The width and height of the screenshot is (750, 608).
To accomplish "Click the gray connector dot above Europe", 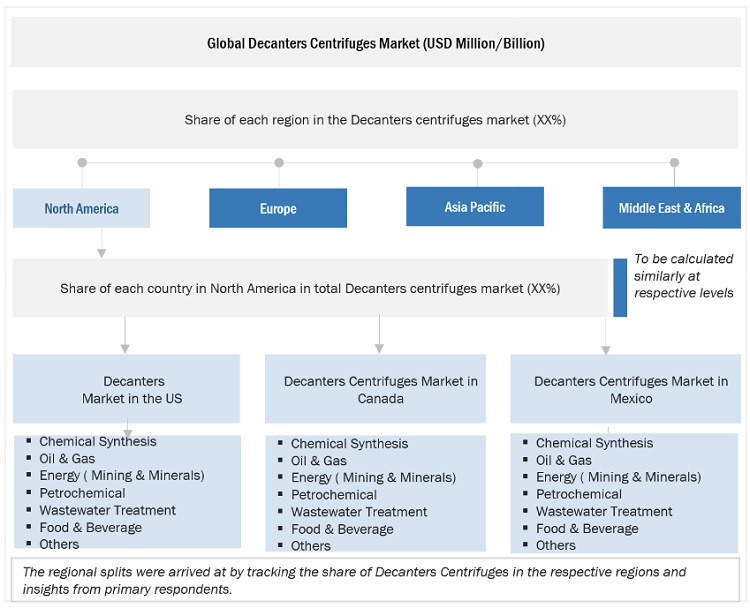I will point(279,163).
